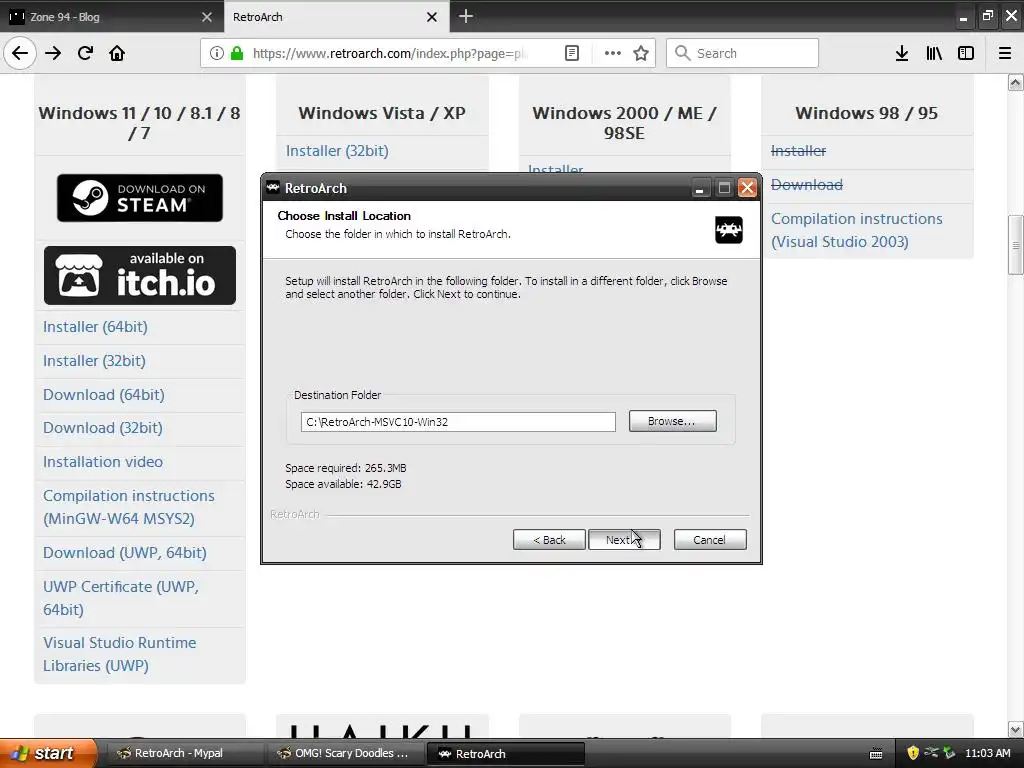Close the RetroArch browser tab
The height and width of the screenshot is (768, 1024).
point(432,17)
